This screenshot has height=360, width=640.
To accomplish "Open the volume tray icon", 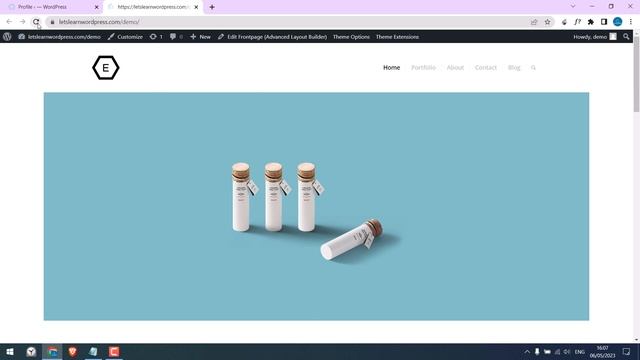I will (567, 352).
